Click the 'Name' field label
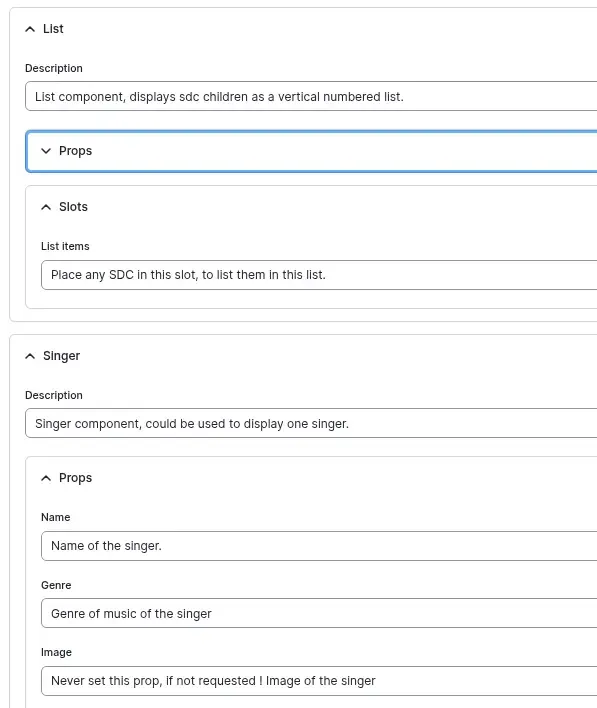This screenshot has height=708, width=597. [56, 517]
